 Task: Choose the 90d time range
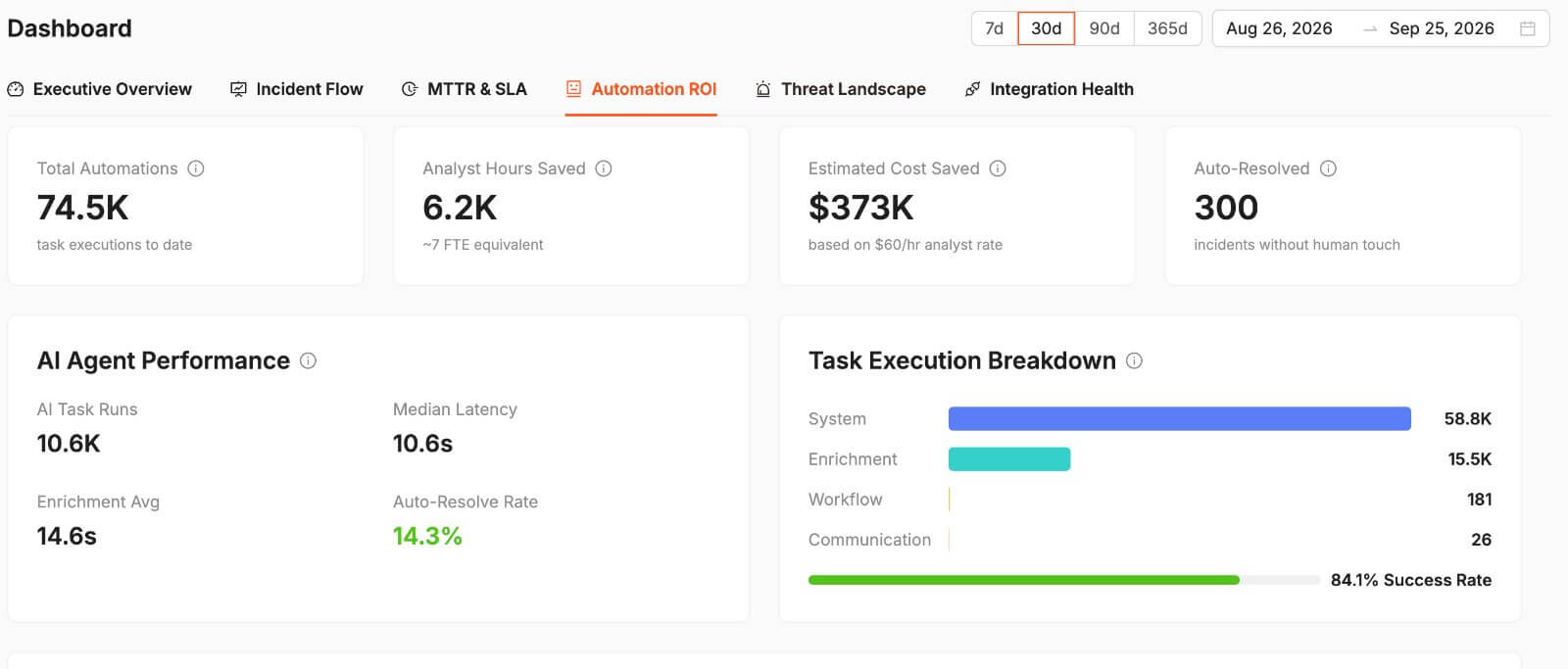(x=1104, y=28)
